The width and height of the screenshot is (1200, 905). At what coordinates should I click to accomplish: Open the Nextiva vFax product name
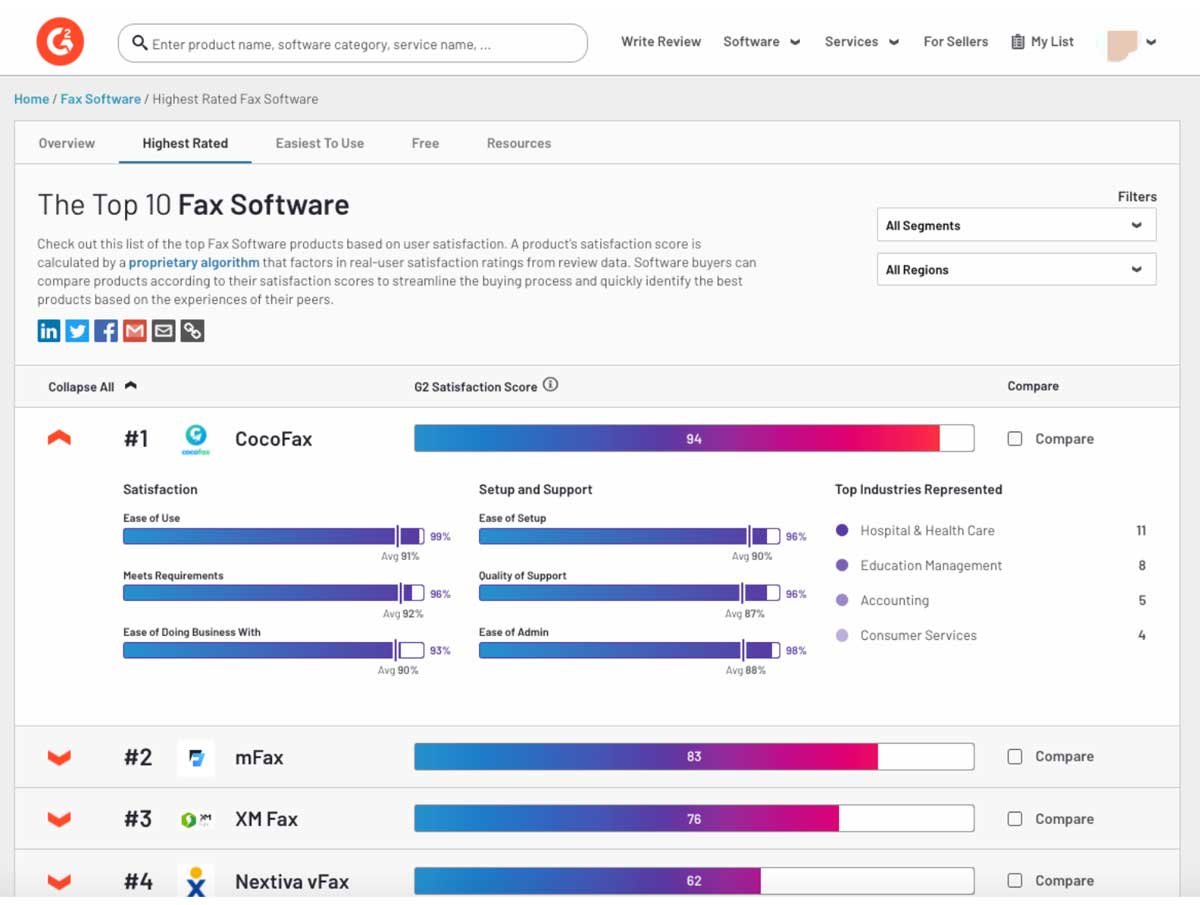tap(292, 881)
